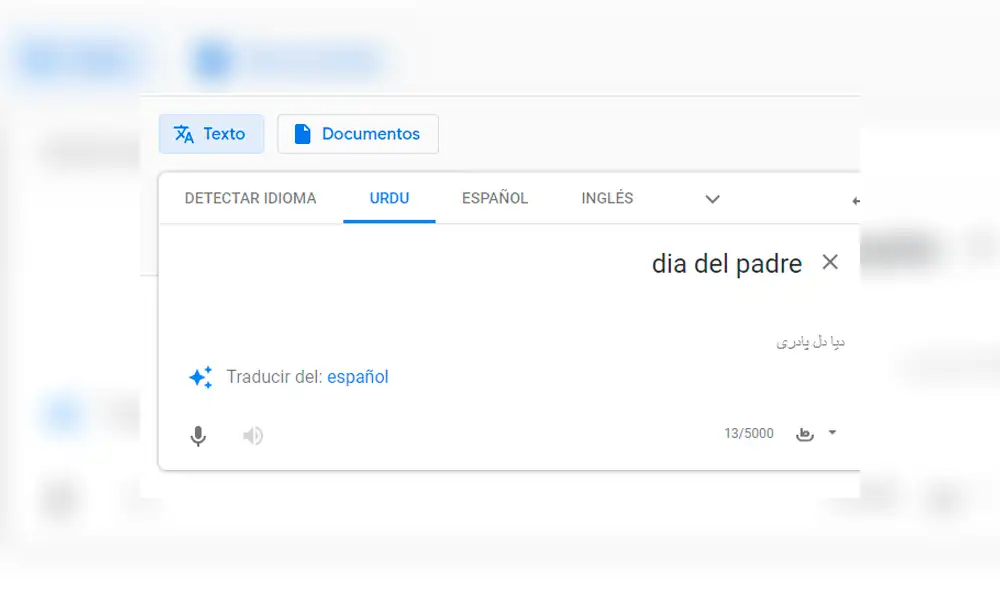The height and width of the screenshot is (590, 1000).
Task: Click the español link in the suggestion
Action: [358, 377]
